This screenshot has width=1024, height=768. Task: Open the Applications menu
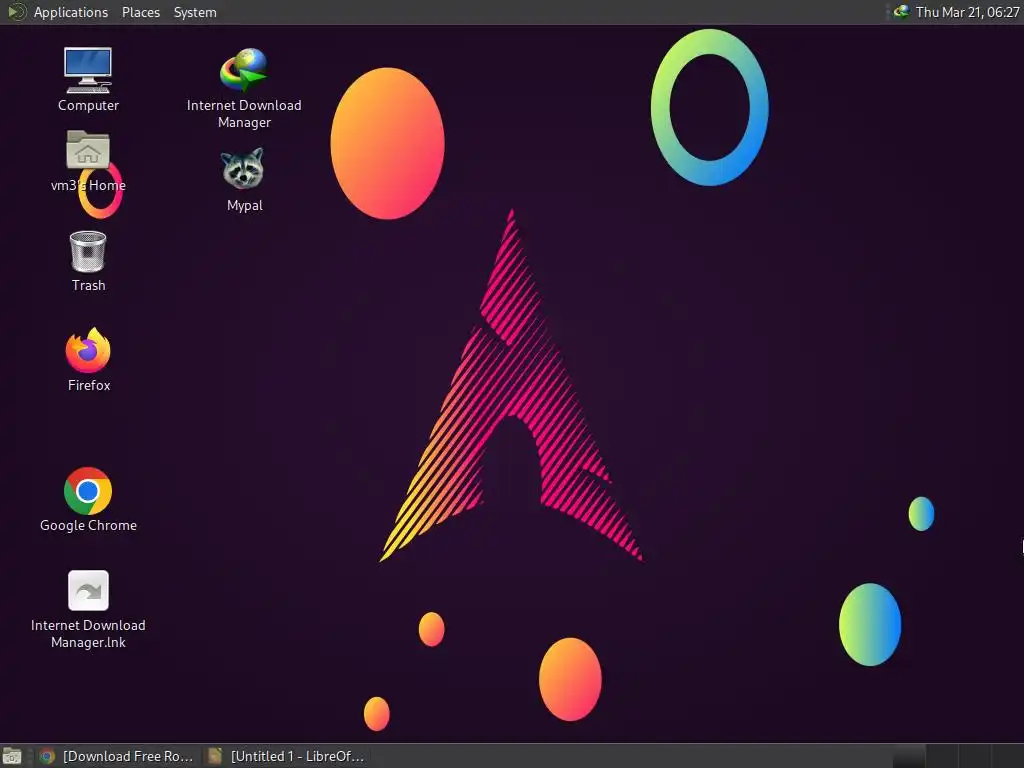point(71,12)
